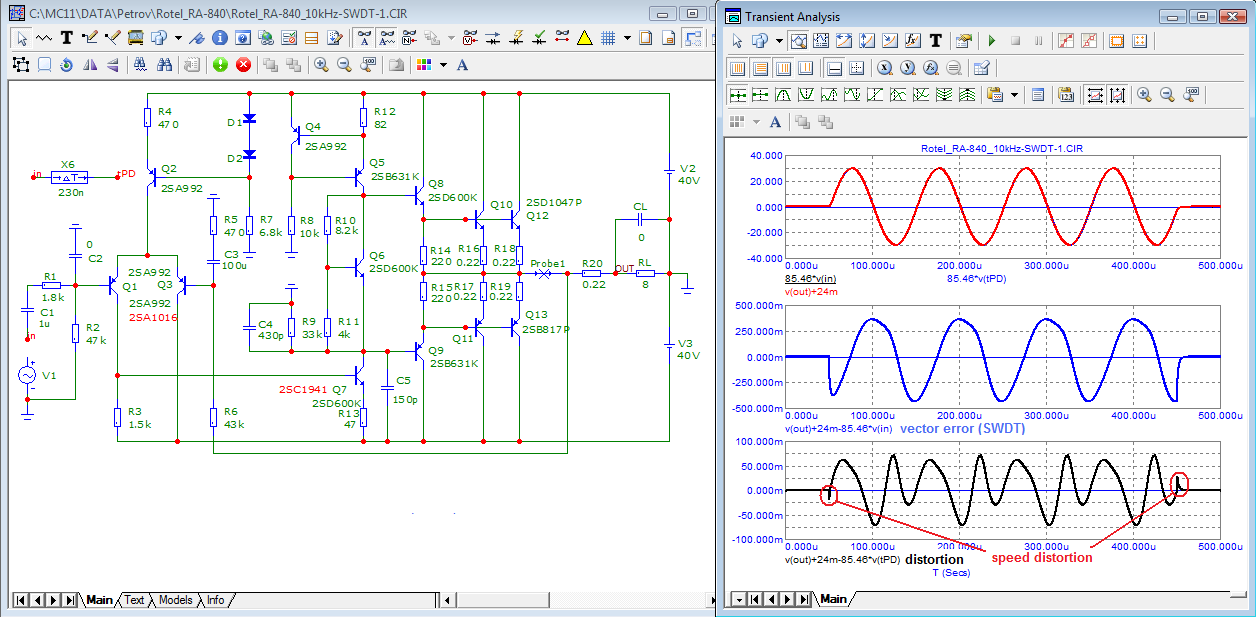Toggle attribute text display icon

click(x=364, y=38)
